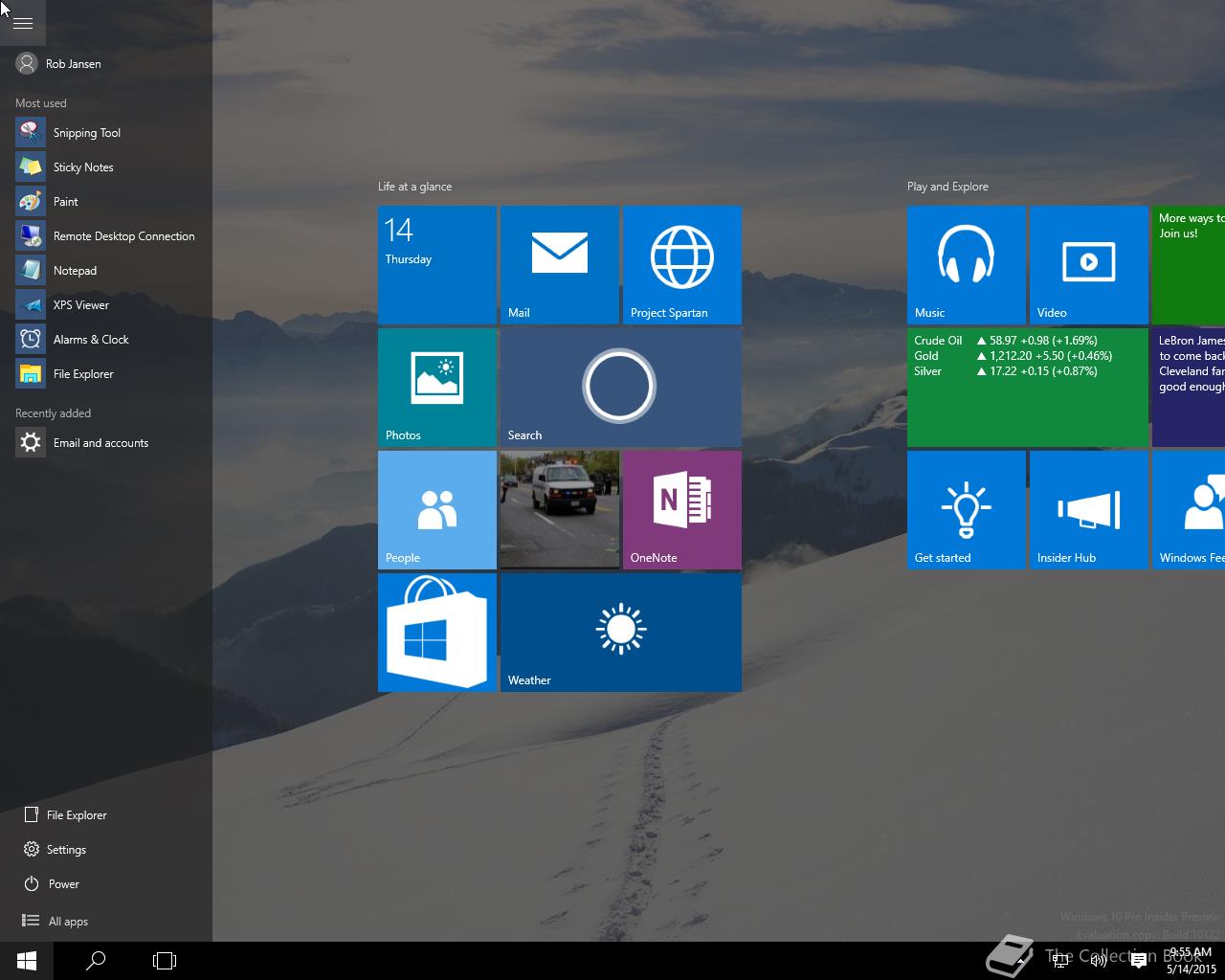The width and height of the screenshot is (1225, 980).
Task: Open the Mail tile
Action: [x=560, y=265]
